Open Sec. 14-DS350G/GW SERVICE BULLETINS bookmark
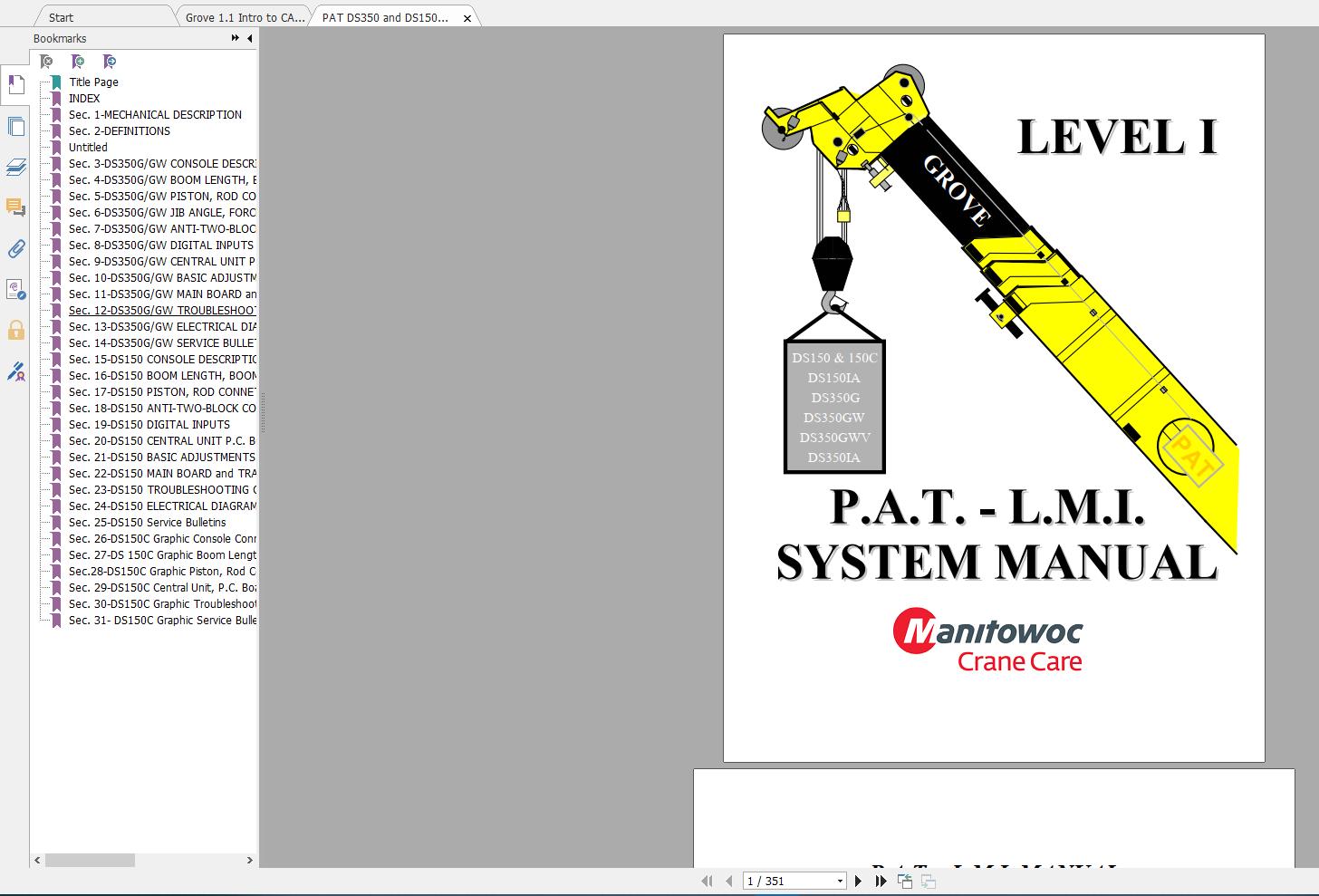The image size is (1319, 896). pyautogui.click(x=162, y=342)
